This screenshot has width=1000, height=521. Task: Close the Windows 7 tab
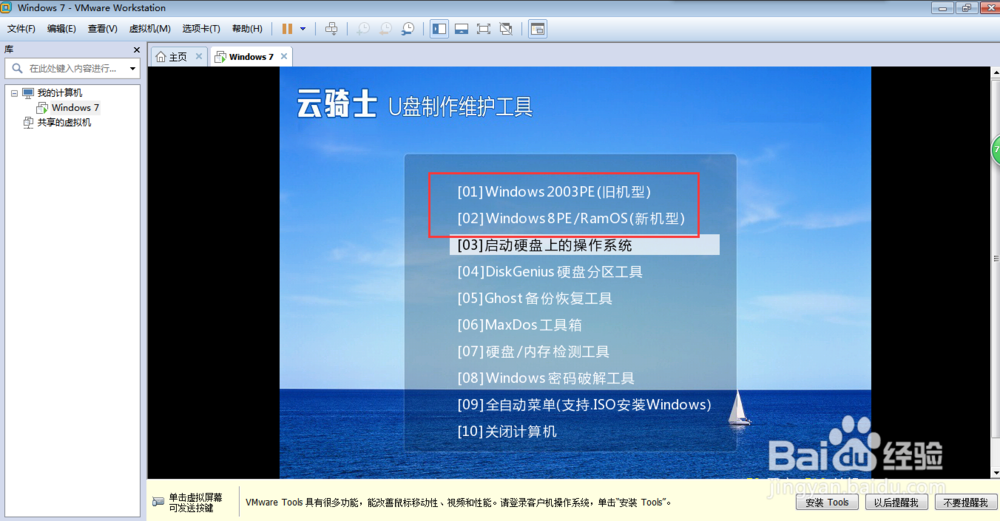click(x=284, y=56)
